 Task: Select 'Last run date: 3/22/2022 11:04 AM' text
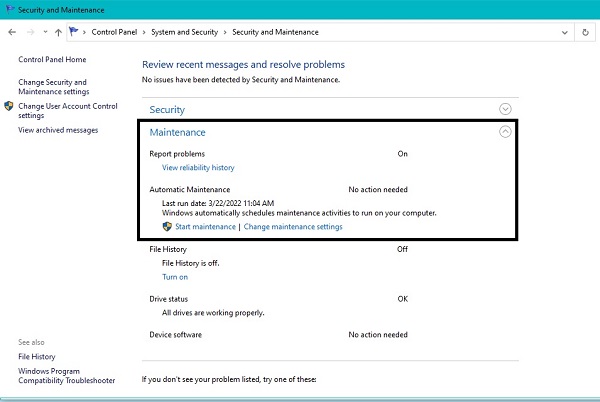tap(218, 203)
